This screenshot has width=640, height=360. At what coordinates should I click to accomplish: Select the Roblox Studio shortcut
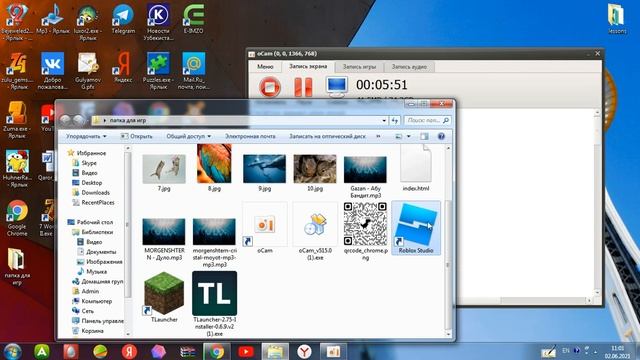pyautogui.click(x=416, y=228)
